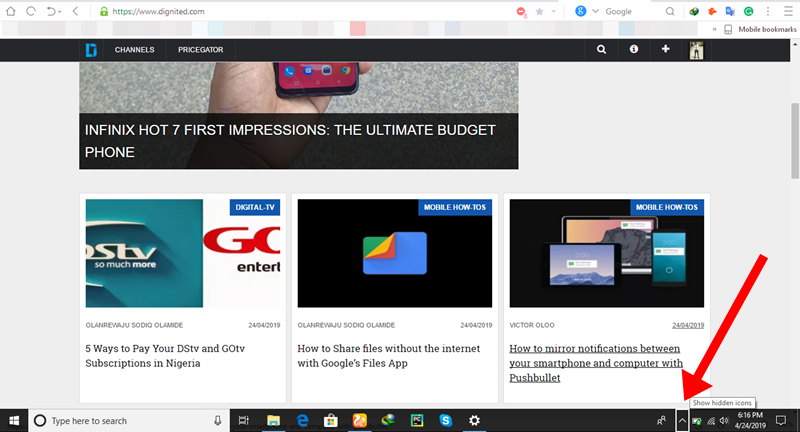Click the Google Files app article thumbnail
Screen dimensions: 800x432
point(394,253)
